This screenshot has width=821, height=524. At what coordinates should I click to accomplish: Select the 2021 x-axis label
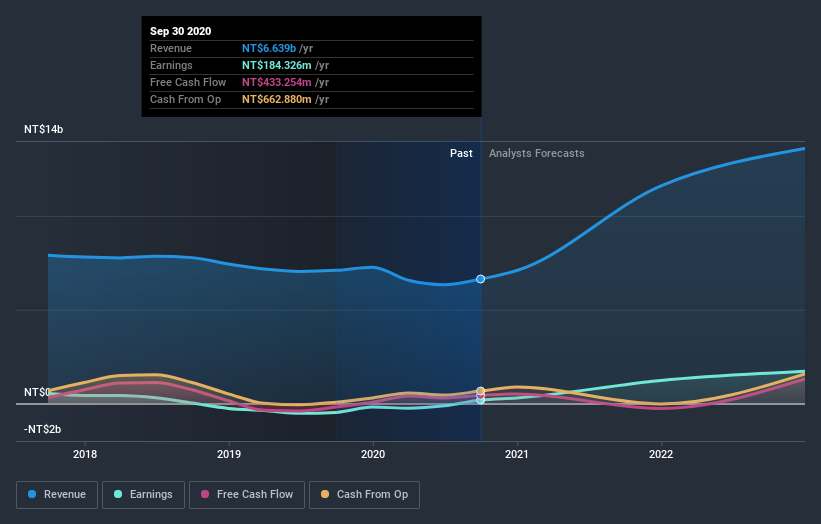[517, 454]
